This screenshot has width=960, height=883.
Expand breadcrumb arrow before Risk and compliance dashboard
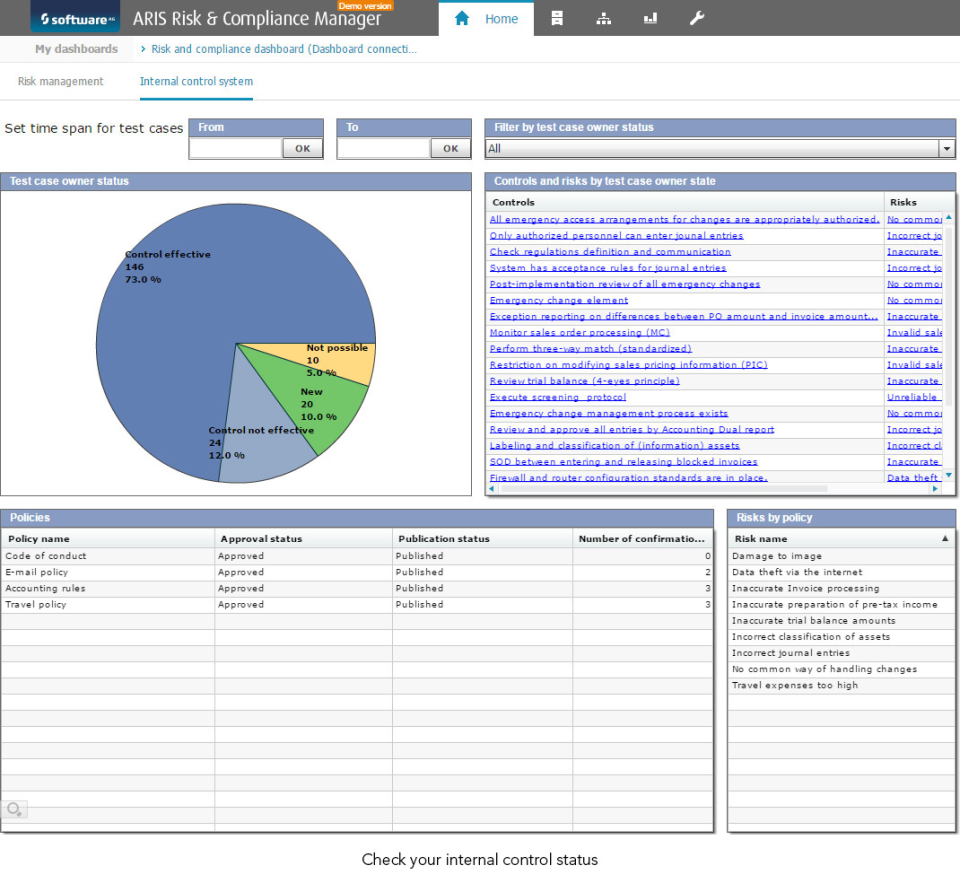coord(143,48)
